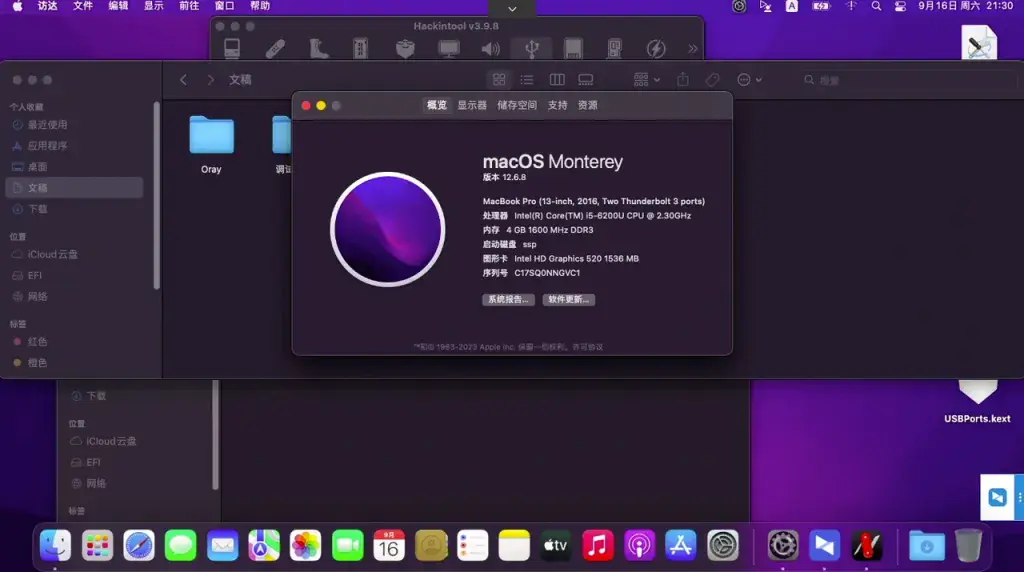Select the Hackintool Sound speaker icon
The width and height of the screenshot is (1024, 572).
pos(490,48)
